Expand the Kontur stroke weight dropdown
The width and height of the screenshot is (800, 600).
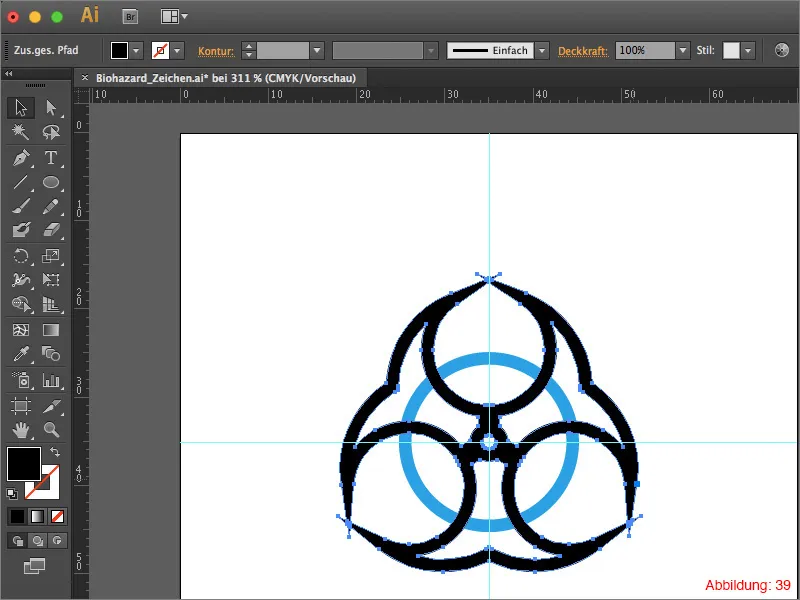[x=317, y=51]
